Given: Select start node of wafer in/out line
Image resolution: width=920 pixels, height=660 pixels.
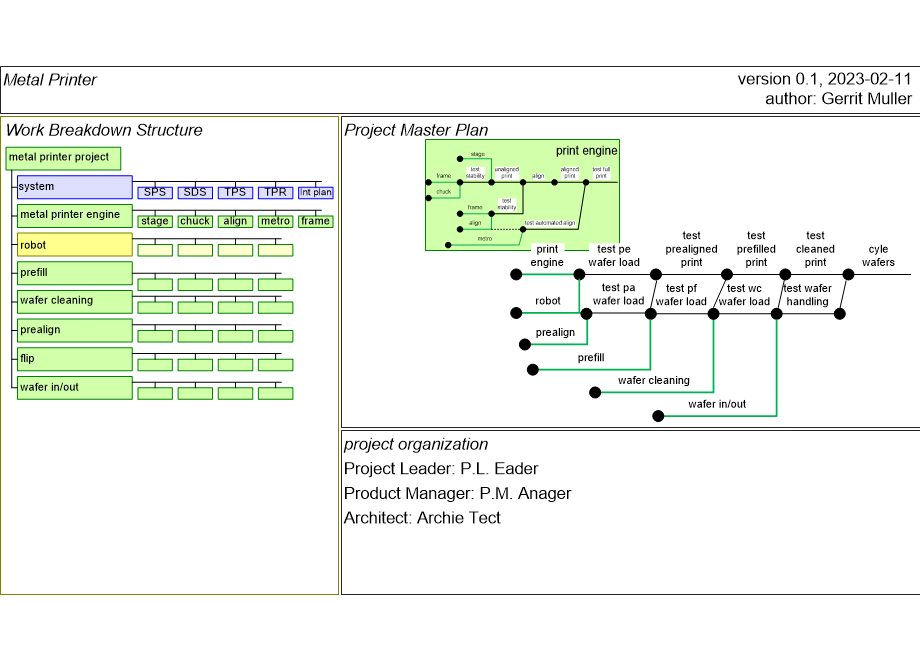Looking at the screenshot, I should [658, 416].
